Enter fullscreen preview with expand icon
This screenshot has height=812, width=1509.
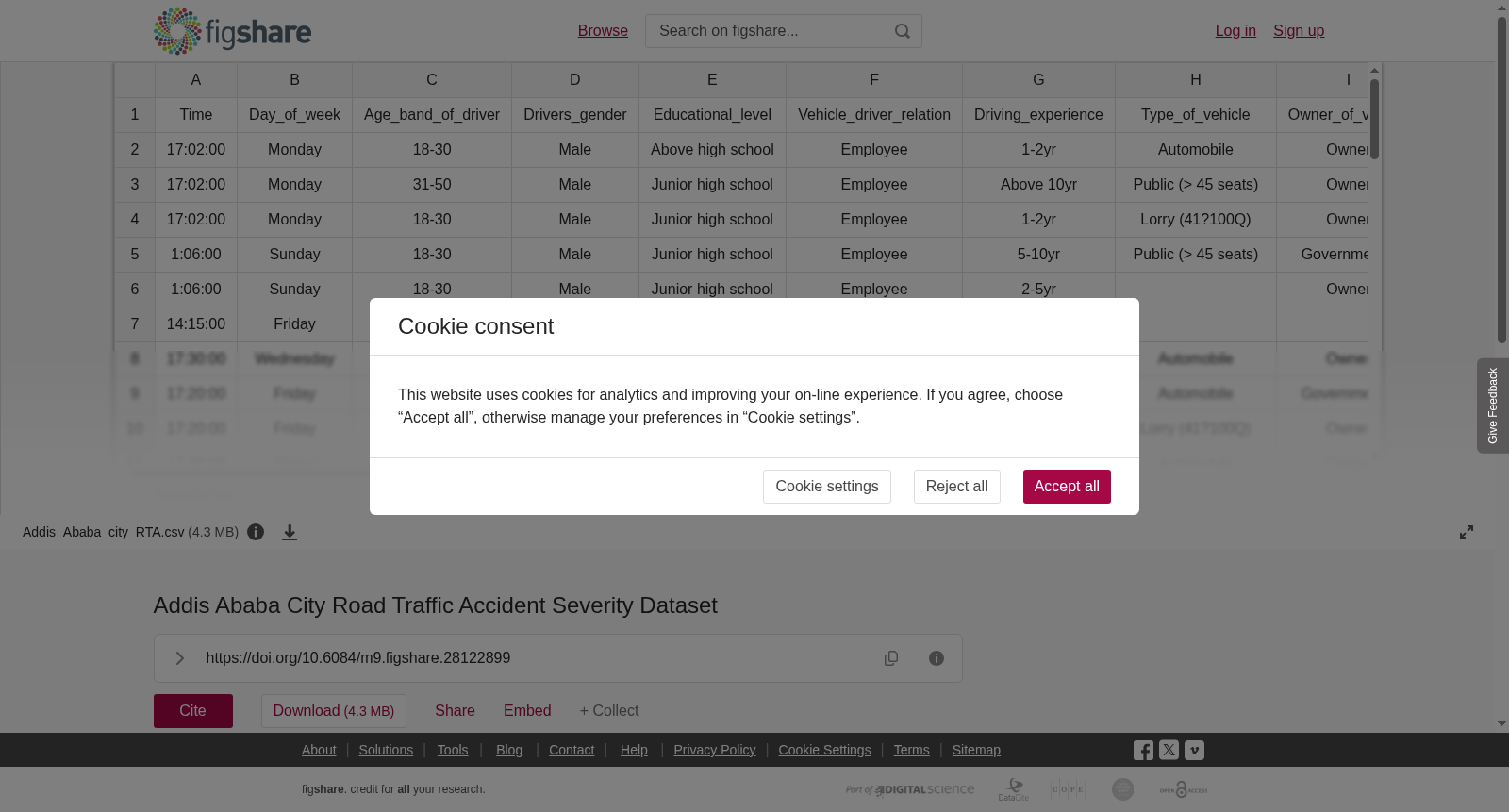1467,532
